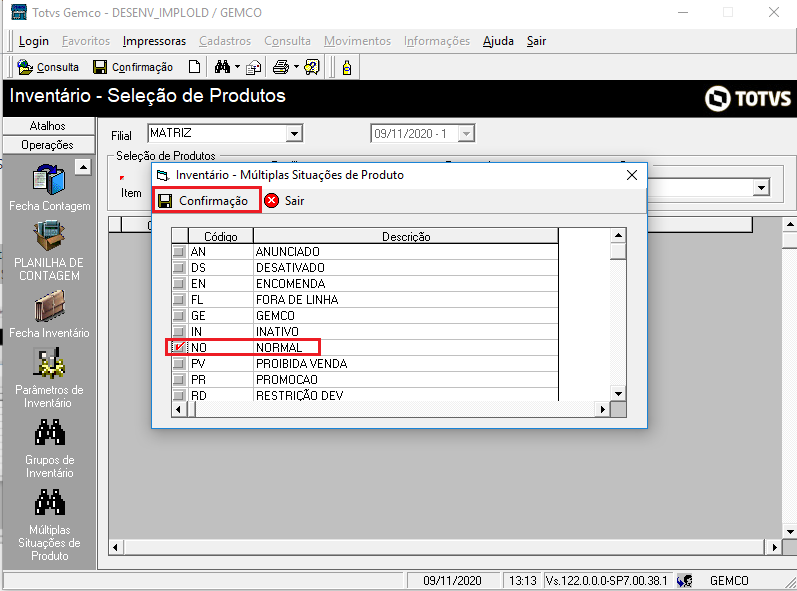This screenshot has height=591, width=797.
Task: Open the Fecha Contagem shortcut
Action: click(49, 187)
